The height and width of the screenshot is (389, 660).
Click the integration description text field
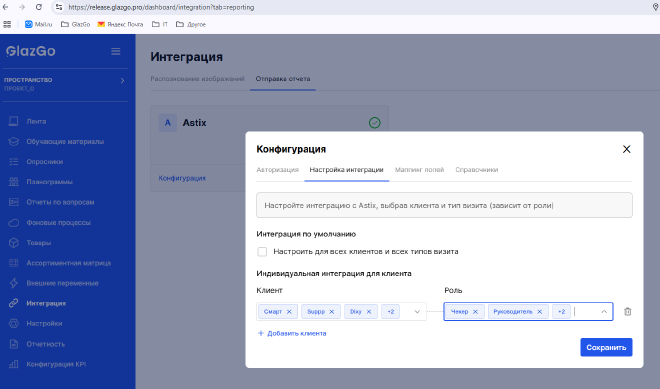point(444,205)
